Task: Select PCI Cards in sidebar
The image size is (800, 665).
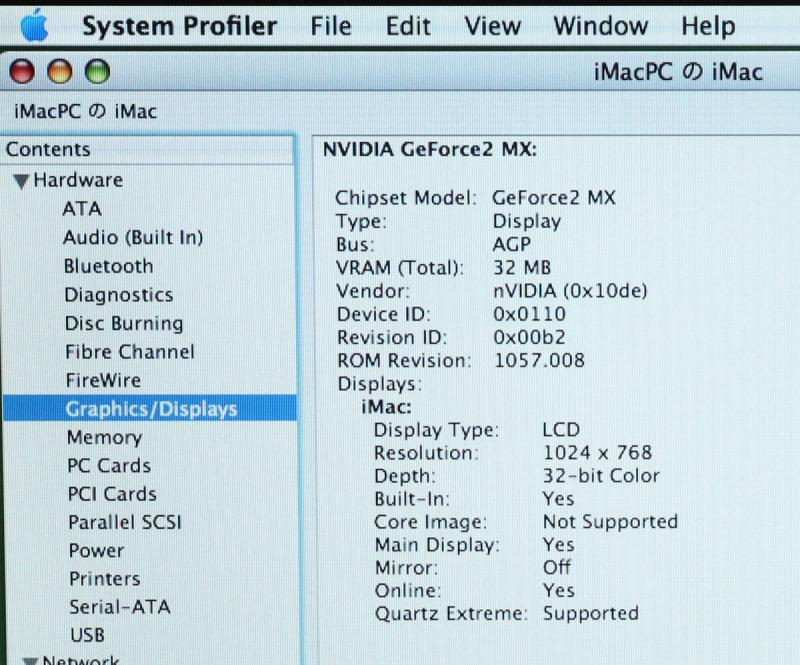Action: (x=112, y=494)
